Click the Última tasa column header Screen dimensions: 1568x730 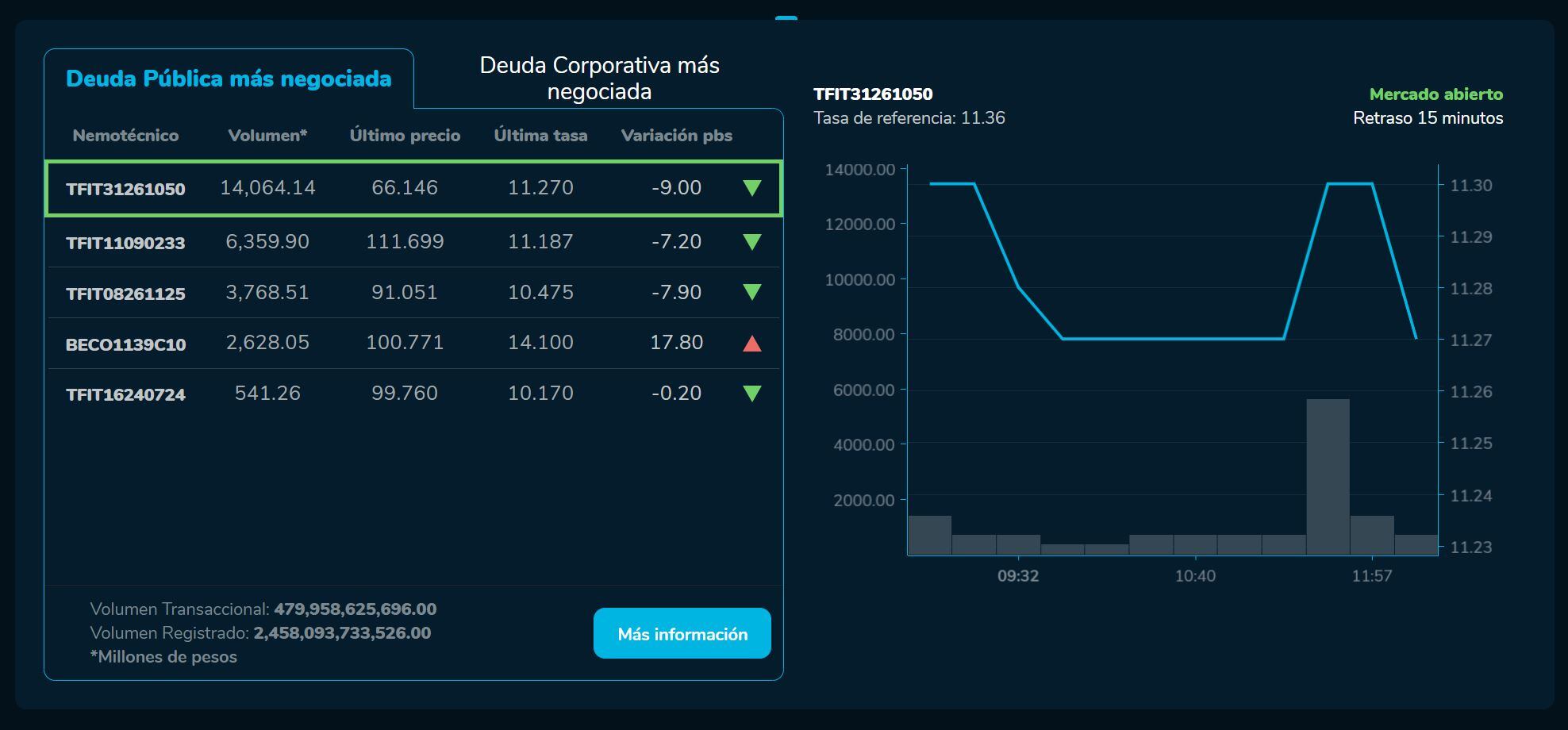(x=540, y=136)
